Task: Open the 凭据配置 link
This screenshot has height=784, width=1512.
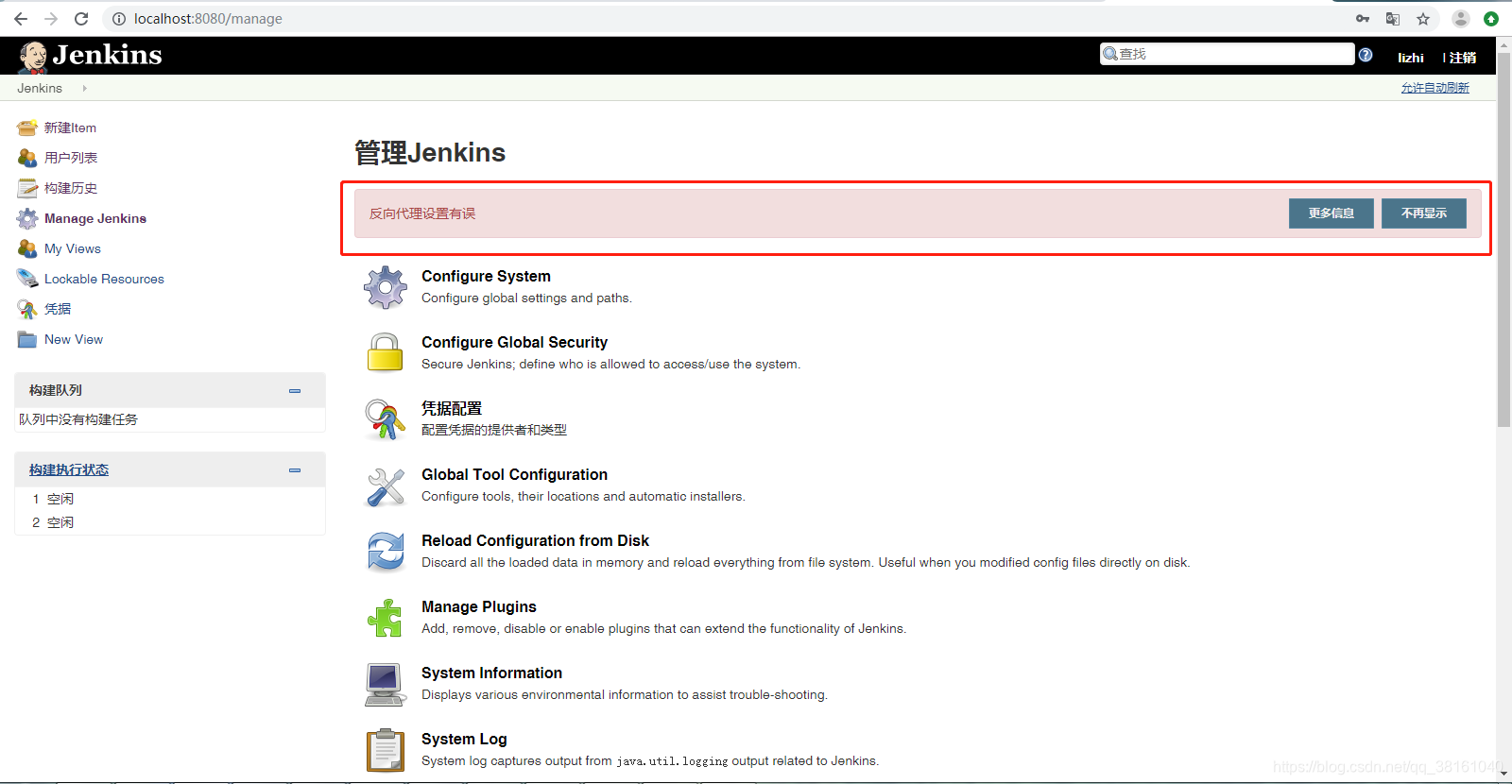Action: pyautogui.click(x=452, y=408)
